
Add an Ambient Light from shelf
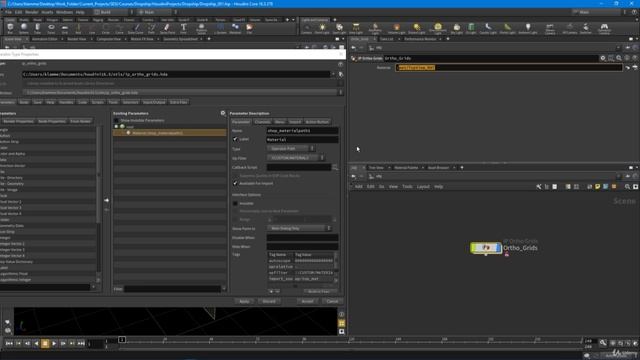tap(528, 29)
